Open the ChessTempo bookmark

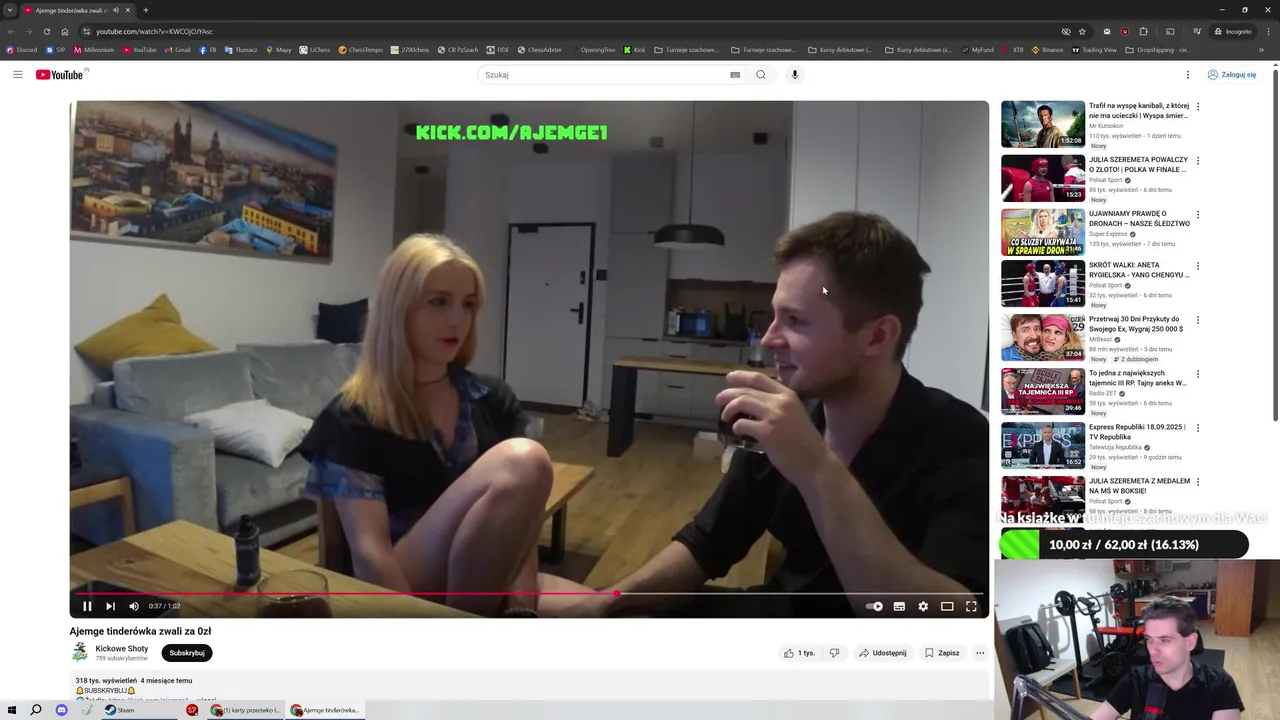click(x=361, y=50)
